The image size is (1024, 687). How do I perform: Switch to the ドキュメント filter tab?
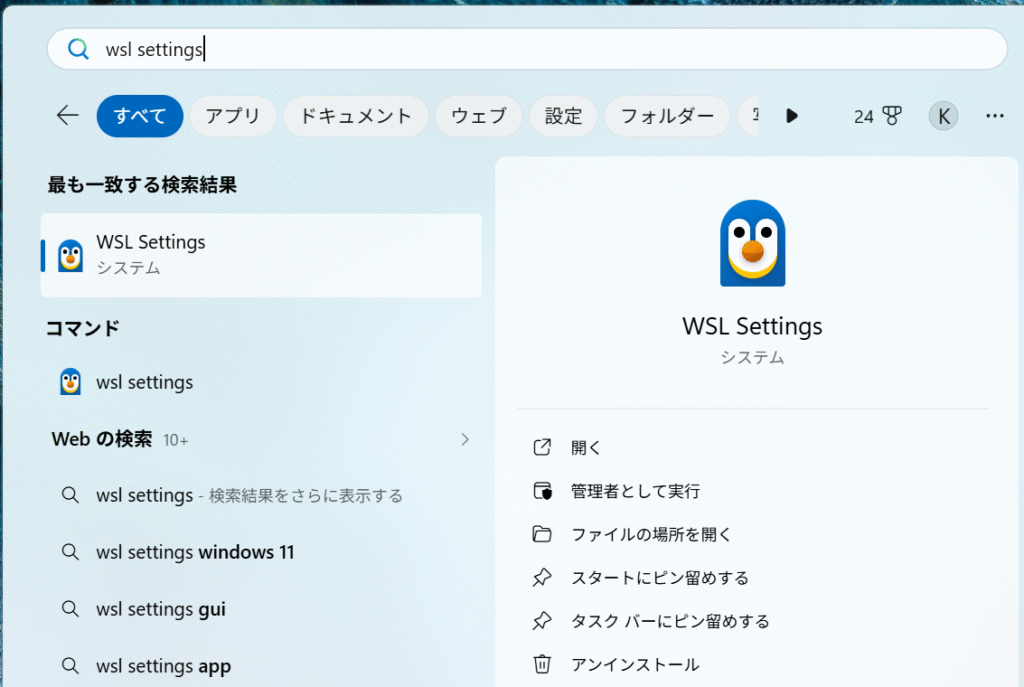point(355,115)
